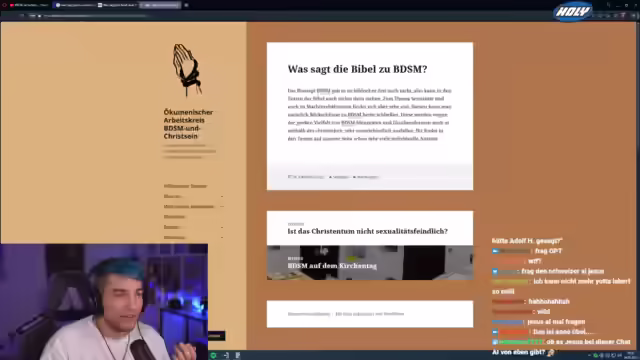640x360 pixels.
Task: Select the third browser tab
Action: pos(118,5)
